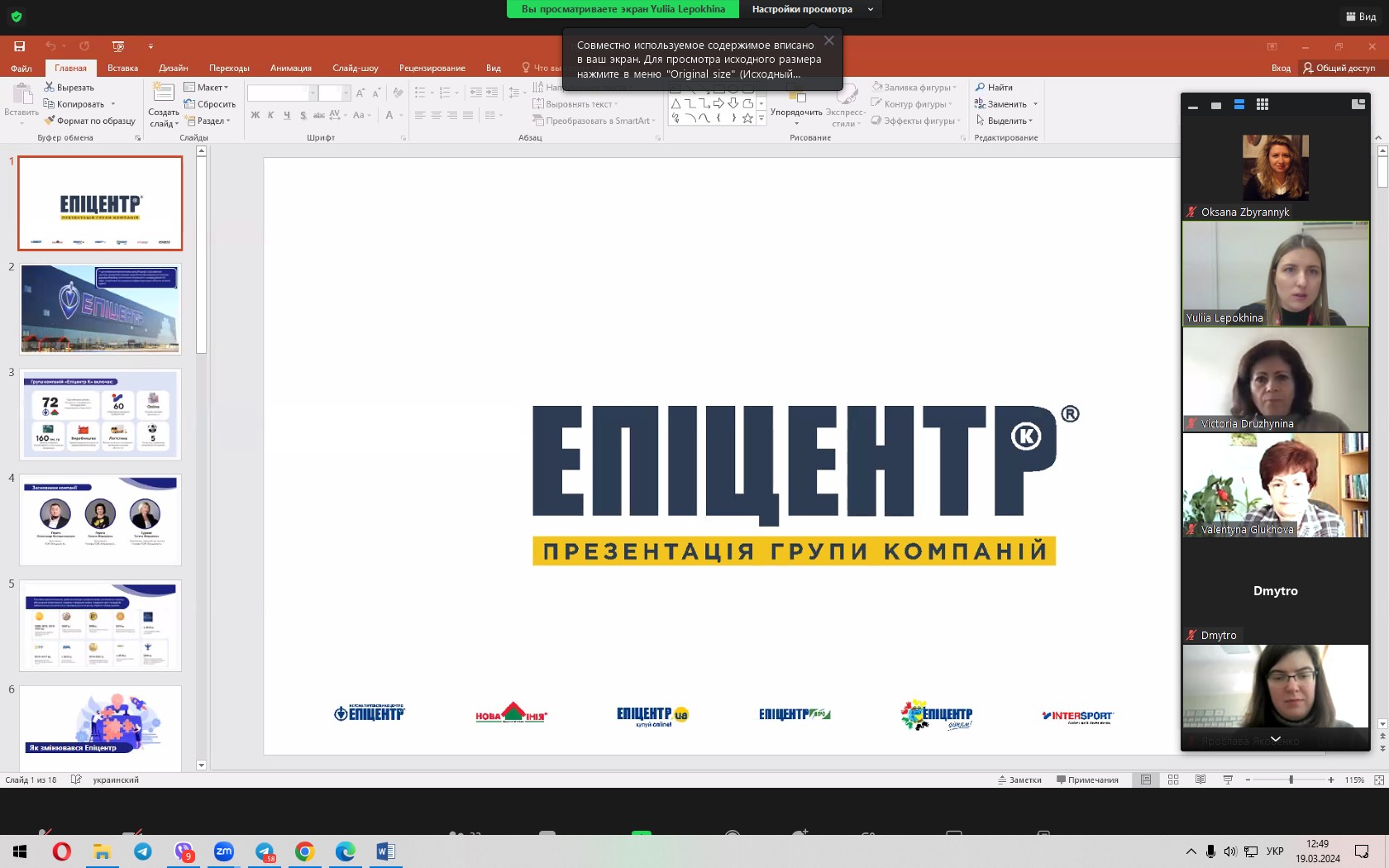Open the Макет layout dropdown
Screen dimensions: 1389x868
(x=206, y=87)
